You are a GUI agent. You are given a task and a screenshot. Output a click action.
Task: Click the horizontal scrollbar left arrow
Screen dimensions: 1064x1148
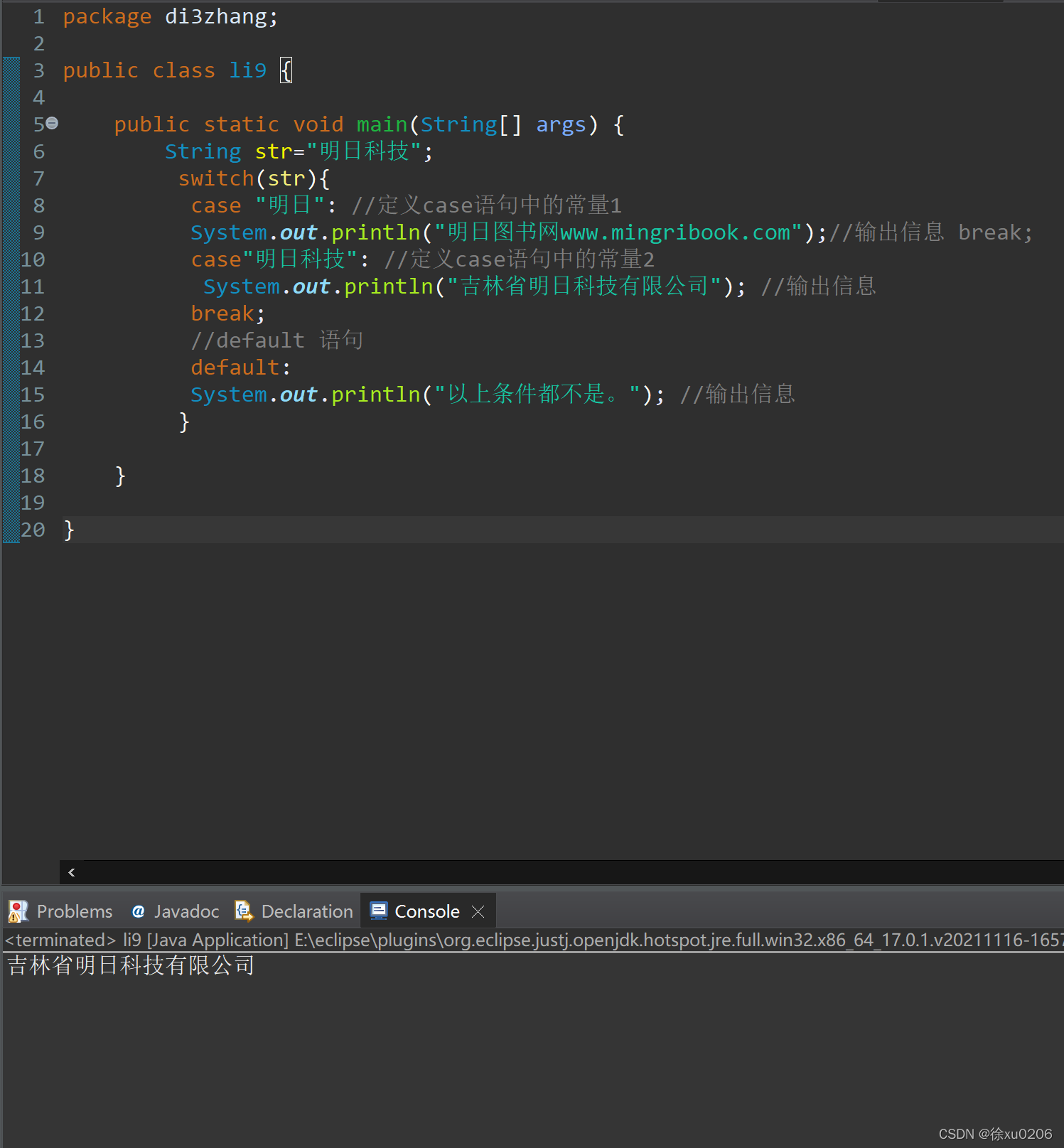[71, 872]
